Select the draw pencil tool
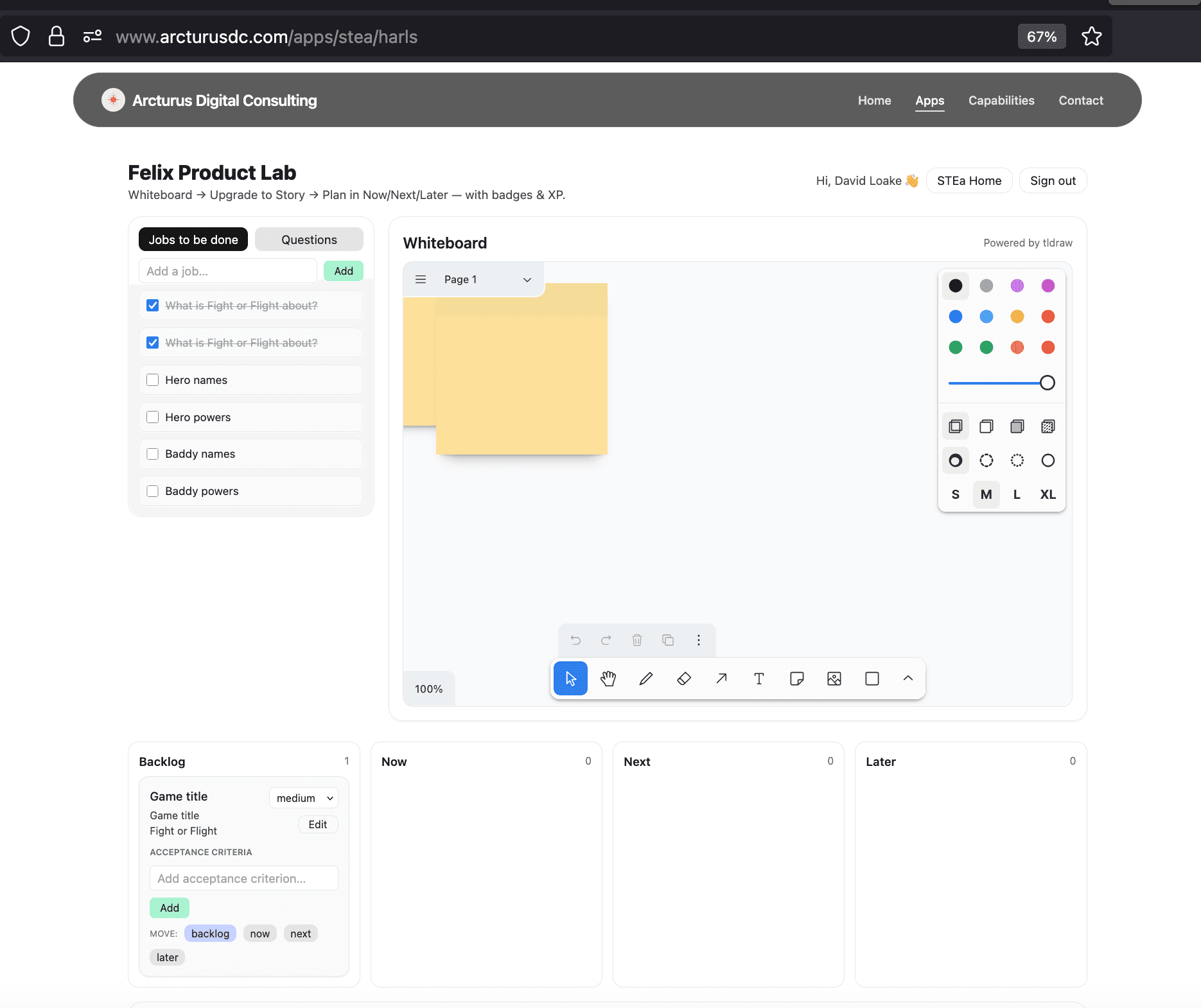 646,679
